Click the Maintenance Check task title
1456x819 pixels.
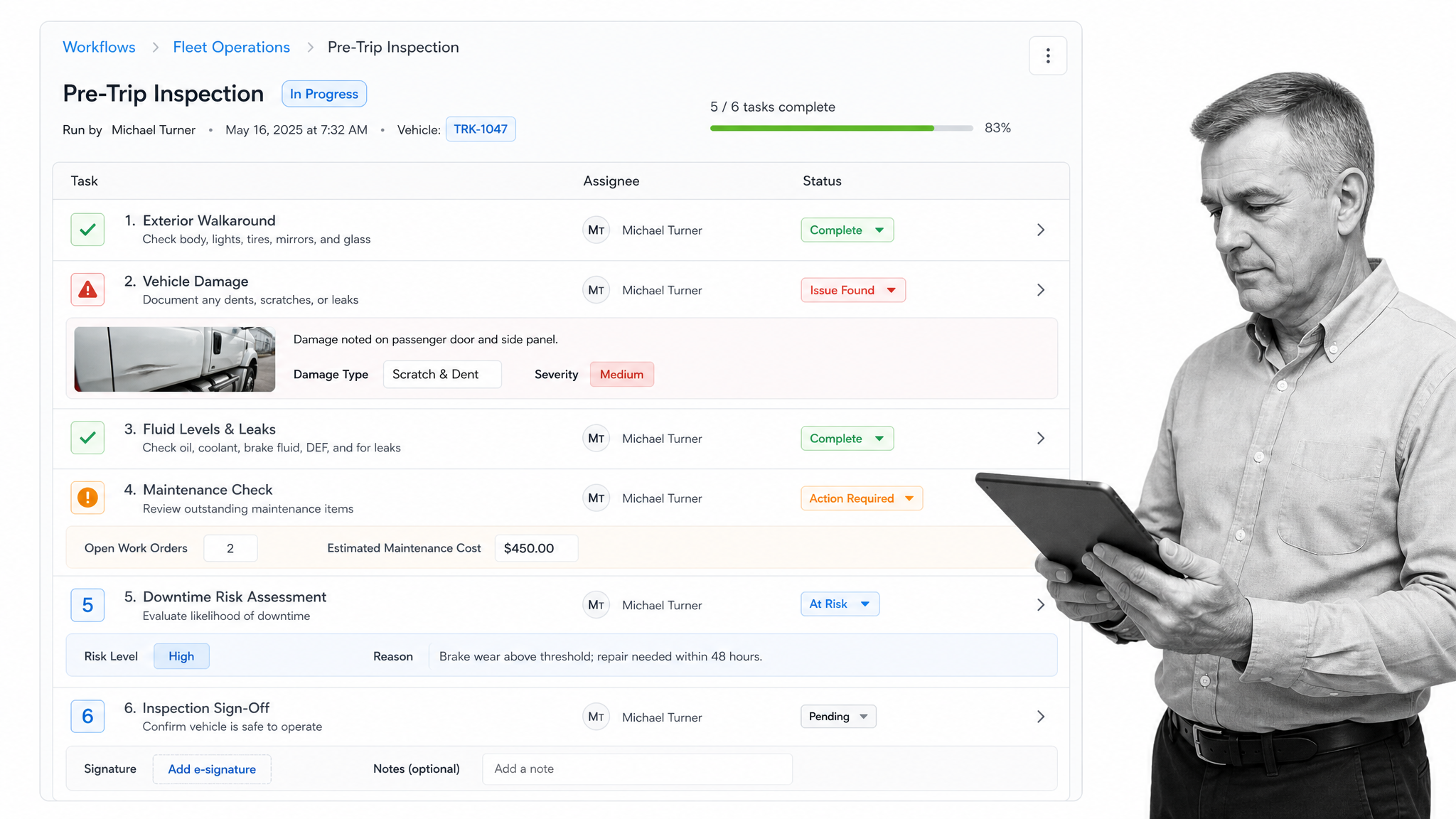pos(208,489)
